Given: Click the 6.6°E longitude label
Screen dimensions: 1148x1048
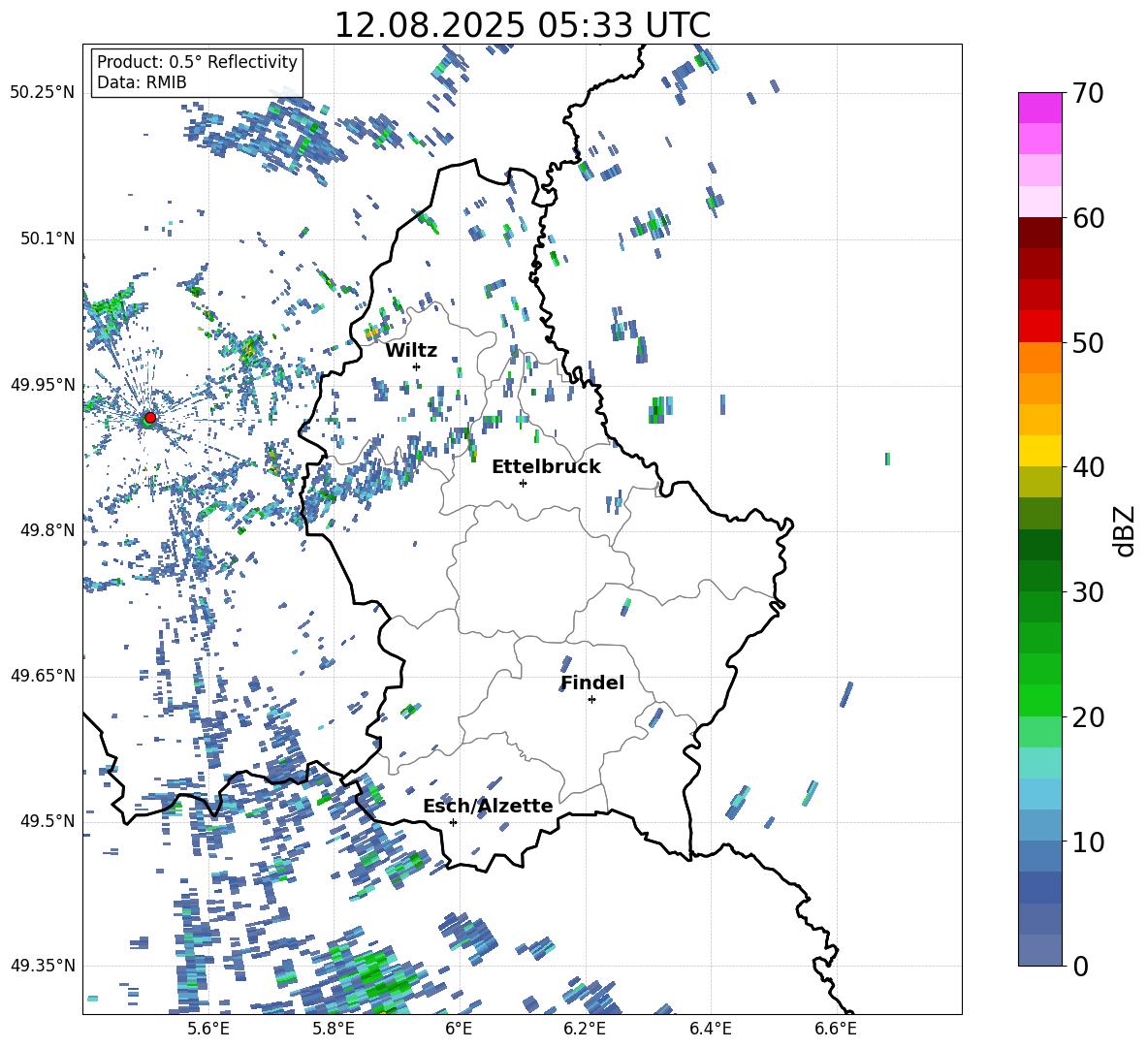Looking at the screenshot, I should [x=836, y=1029].
